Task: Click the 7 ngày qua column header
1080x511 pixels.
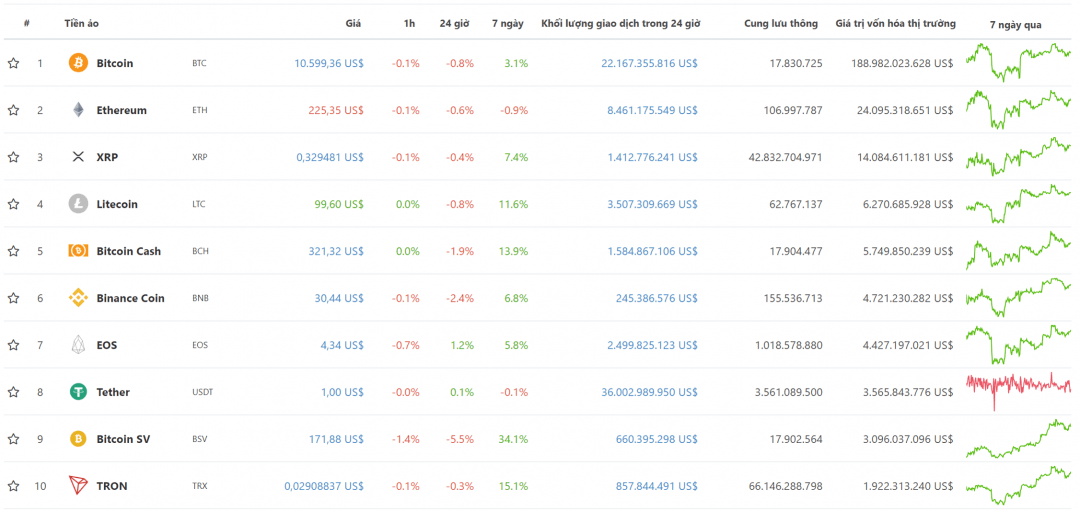Action: [x=1015, y=24]
